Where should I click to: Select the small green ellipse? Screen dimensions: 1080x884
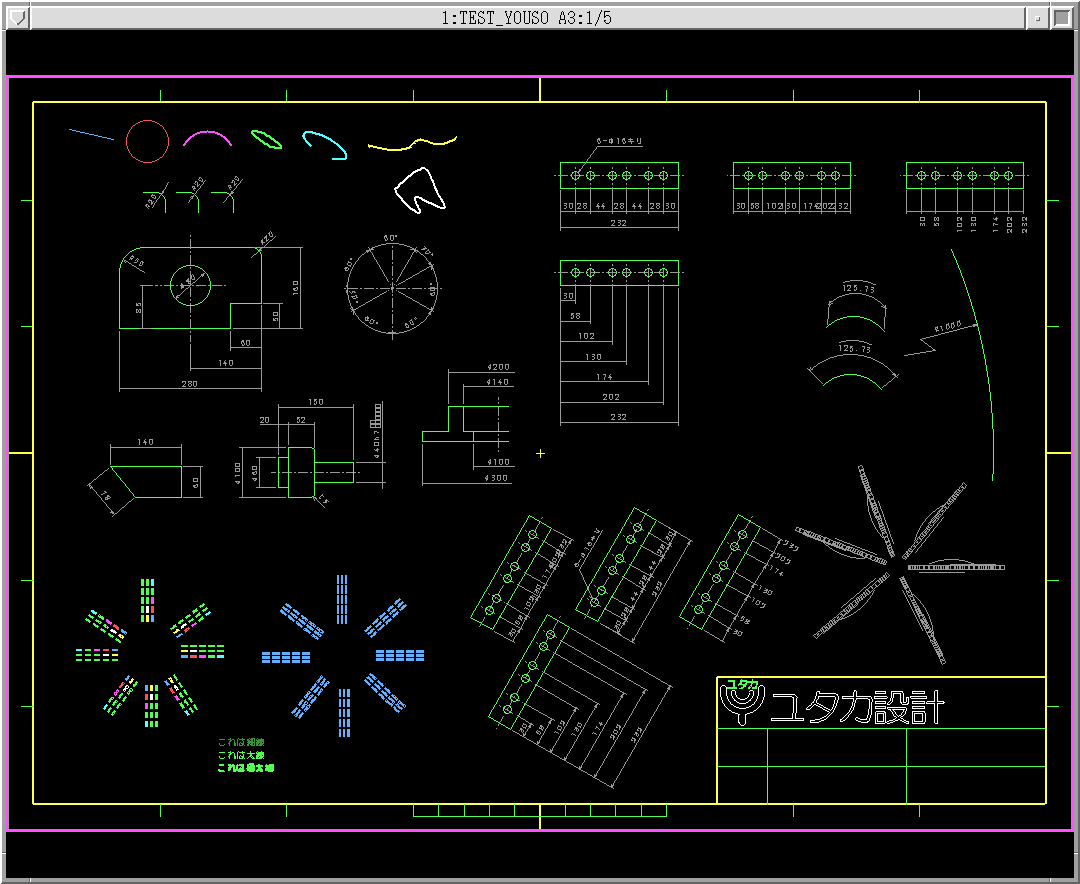[x=266, y=139]
